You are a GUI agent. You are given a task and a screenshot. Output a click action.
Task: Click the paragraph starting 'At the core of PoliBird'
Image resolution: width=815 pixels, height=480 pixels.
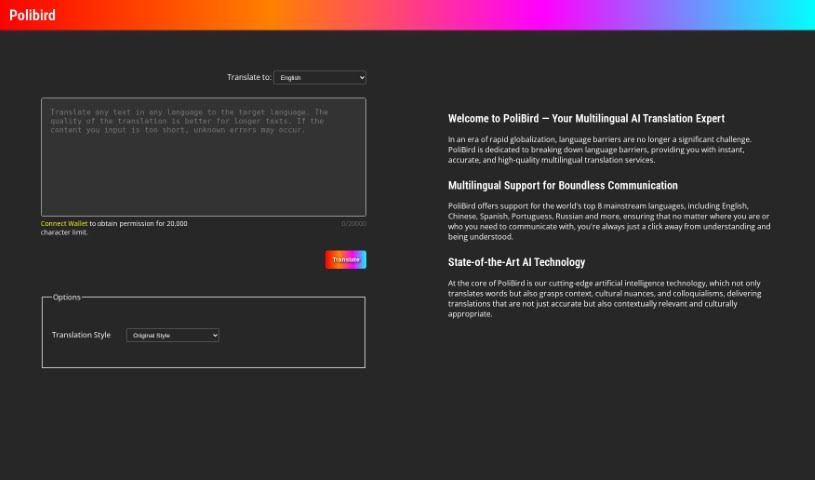[x=604, y=299]
